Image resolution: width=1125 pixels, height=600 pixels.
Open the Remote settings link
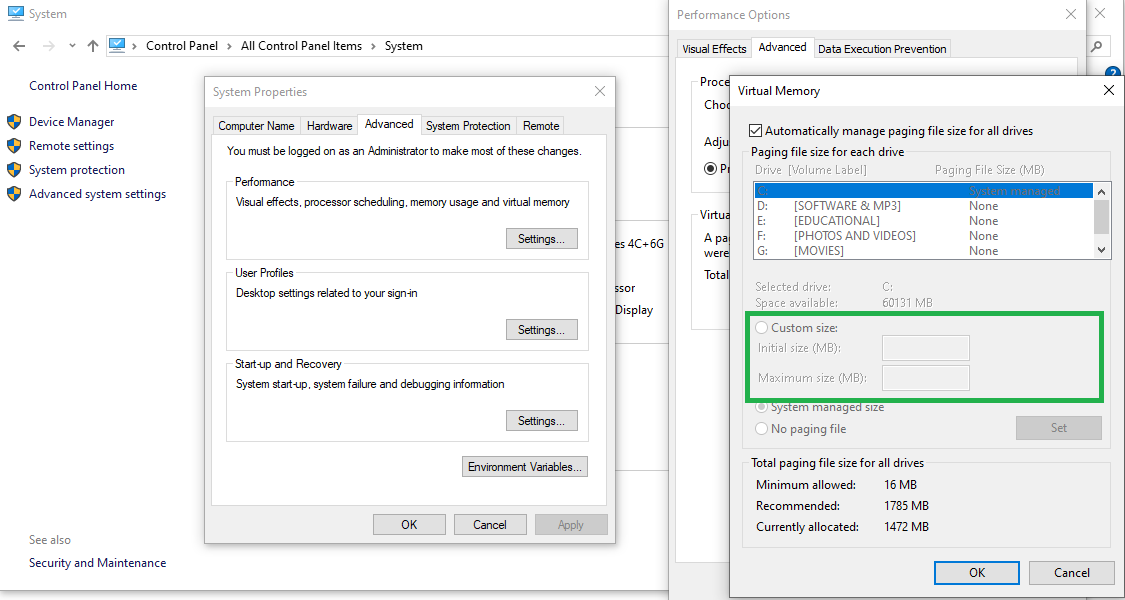[71, 146]
